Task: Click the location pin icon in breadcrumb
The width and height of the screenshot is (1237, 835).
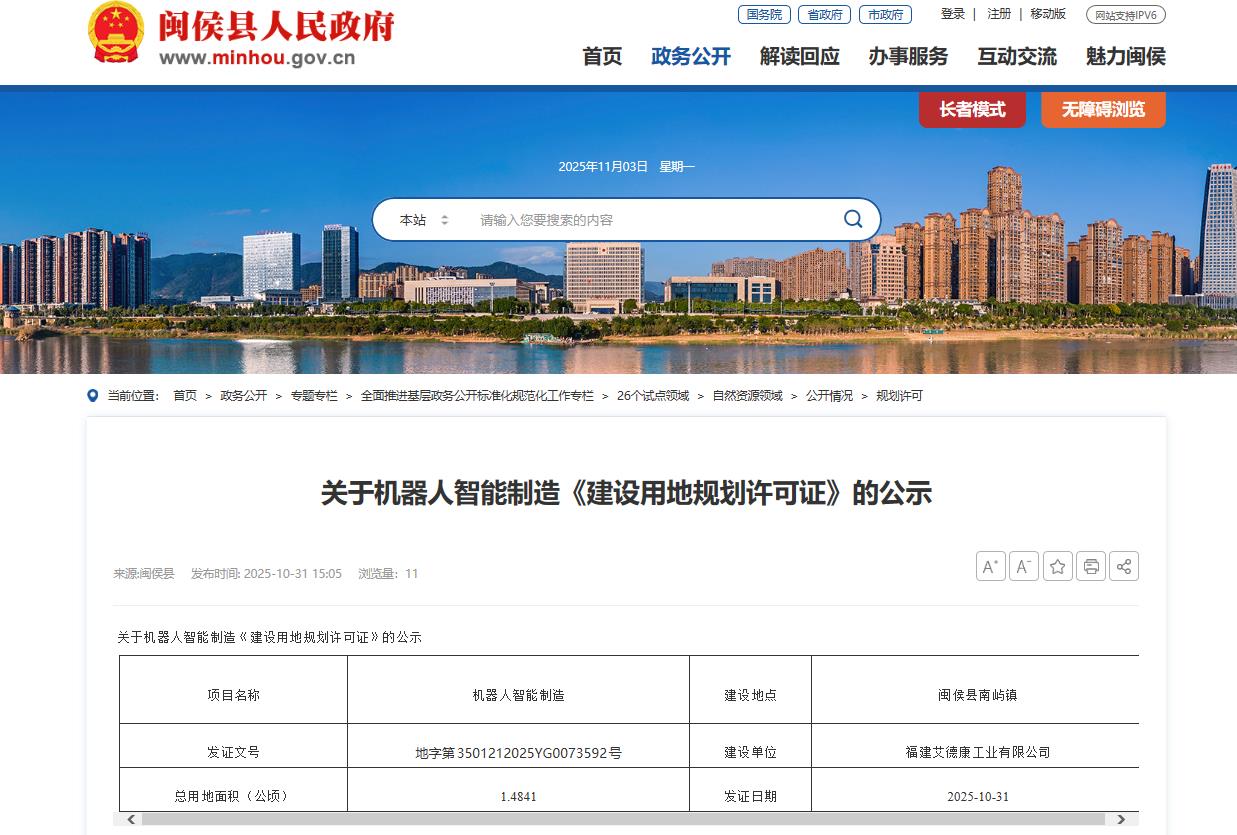Action: coord(93,396)
